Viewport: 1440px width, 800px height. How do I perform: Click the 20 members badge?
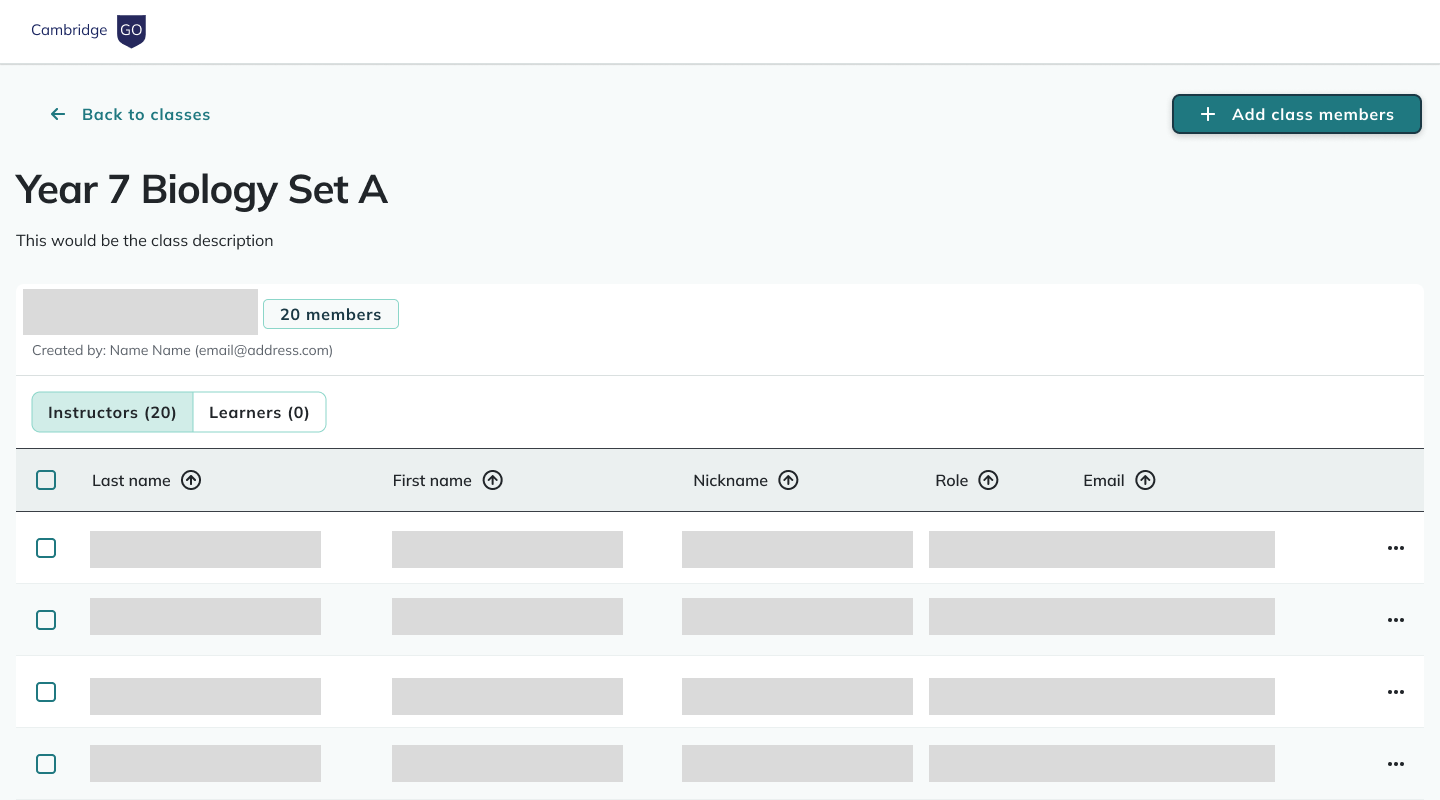coord(330,314)
